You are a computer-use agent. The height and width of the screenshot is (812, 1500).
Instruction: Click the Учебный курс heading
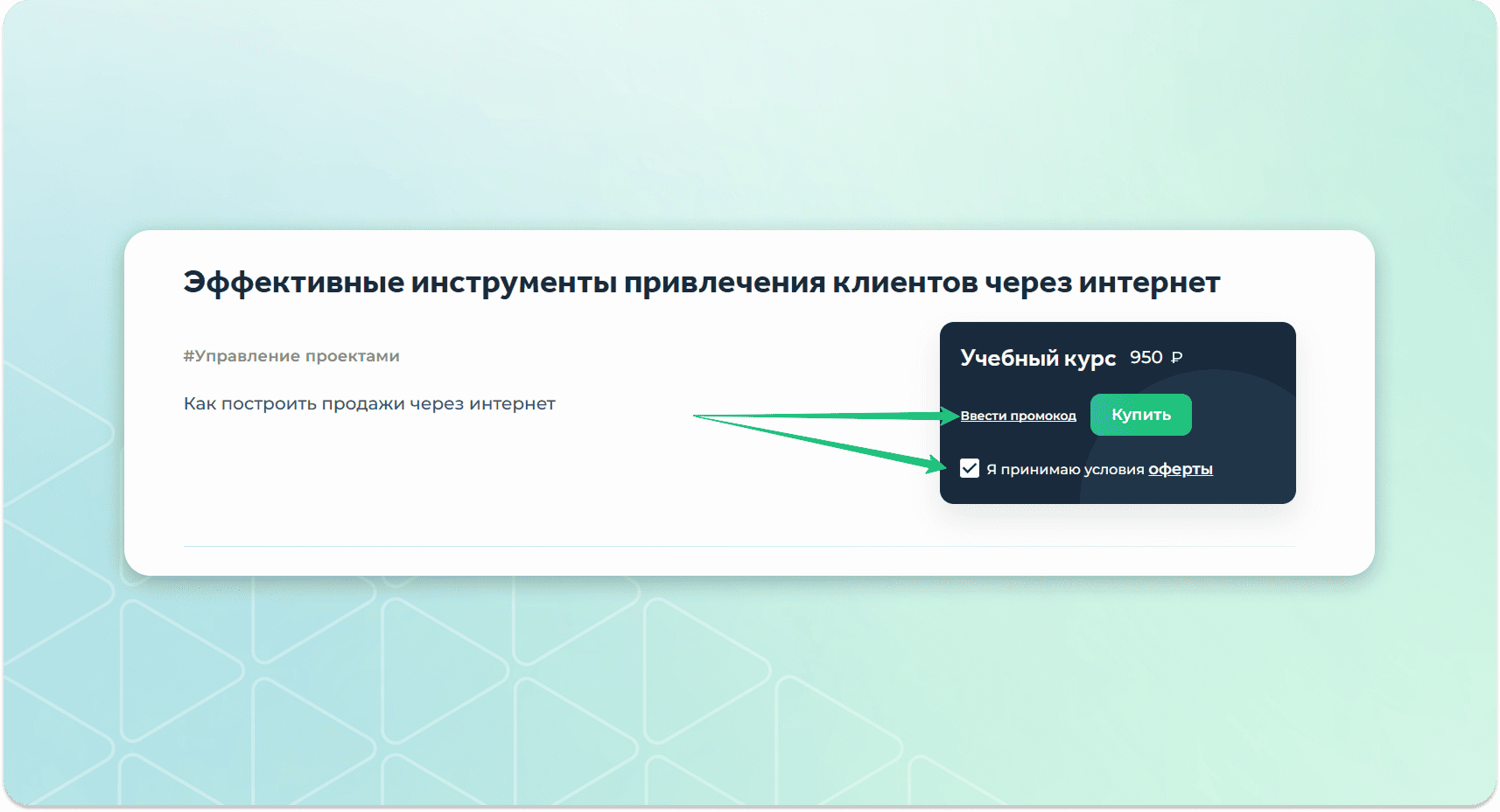[x=1038, y=358]
